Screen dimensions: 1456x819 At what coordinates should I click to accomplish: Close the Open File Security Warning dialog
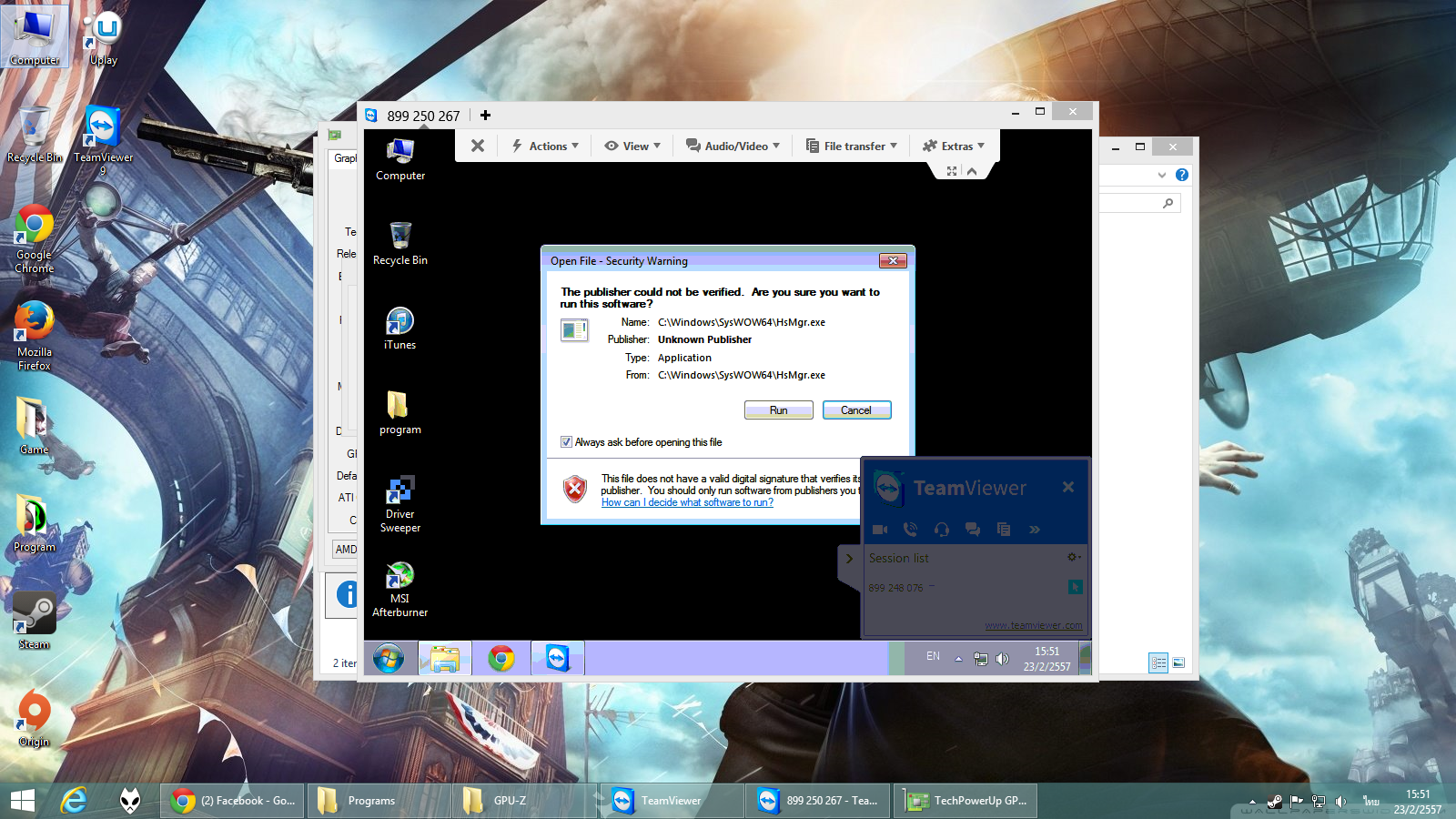893,261
